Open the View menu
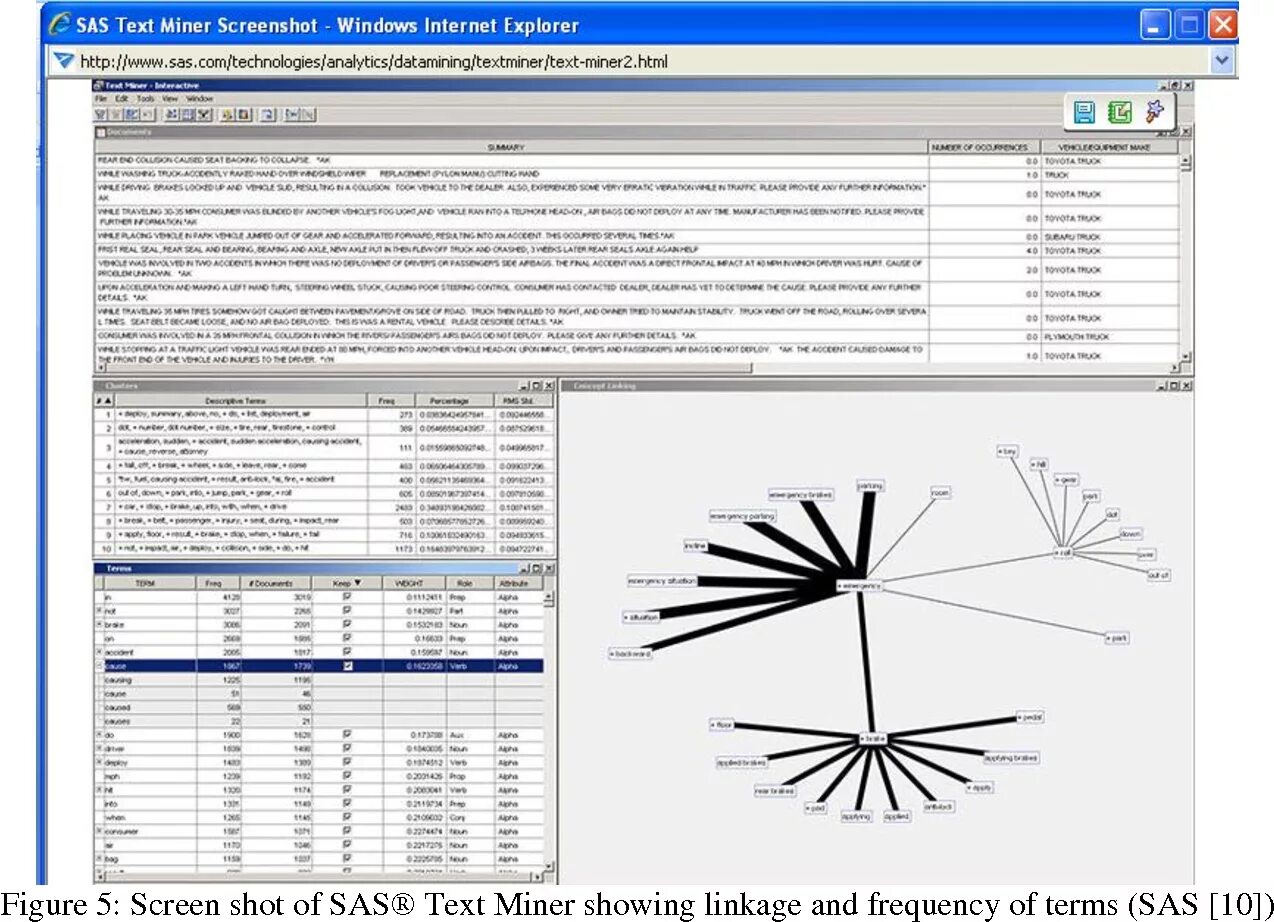 [x=170, y=99]
